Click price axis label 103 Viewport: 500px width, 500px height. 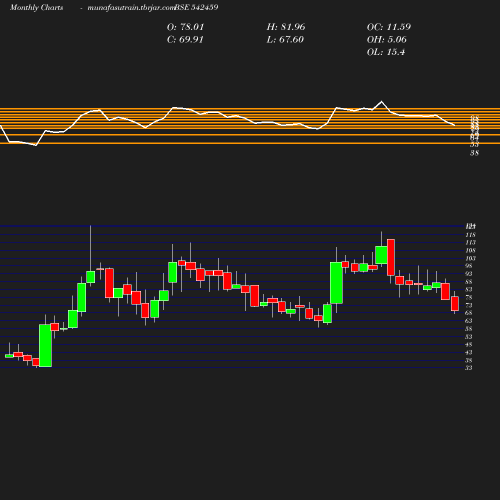pos(471,258)
